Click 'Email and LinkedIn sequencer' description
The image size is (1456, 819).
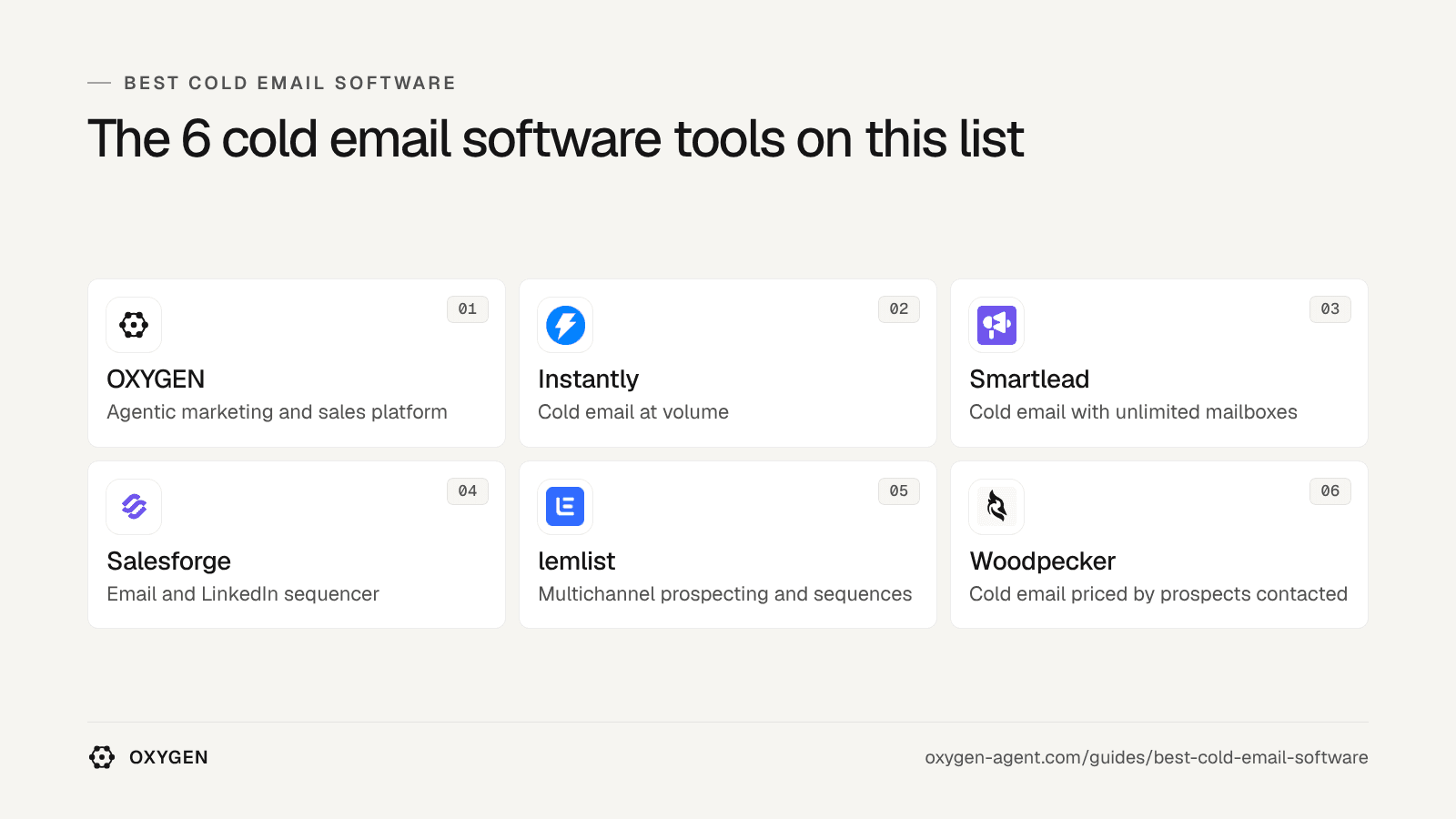(243, 594)
